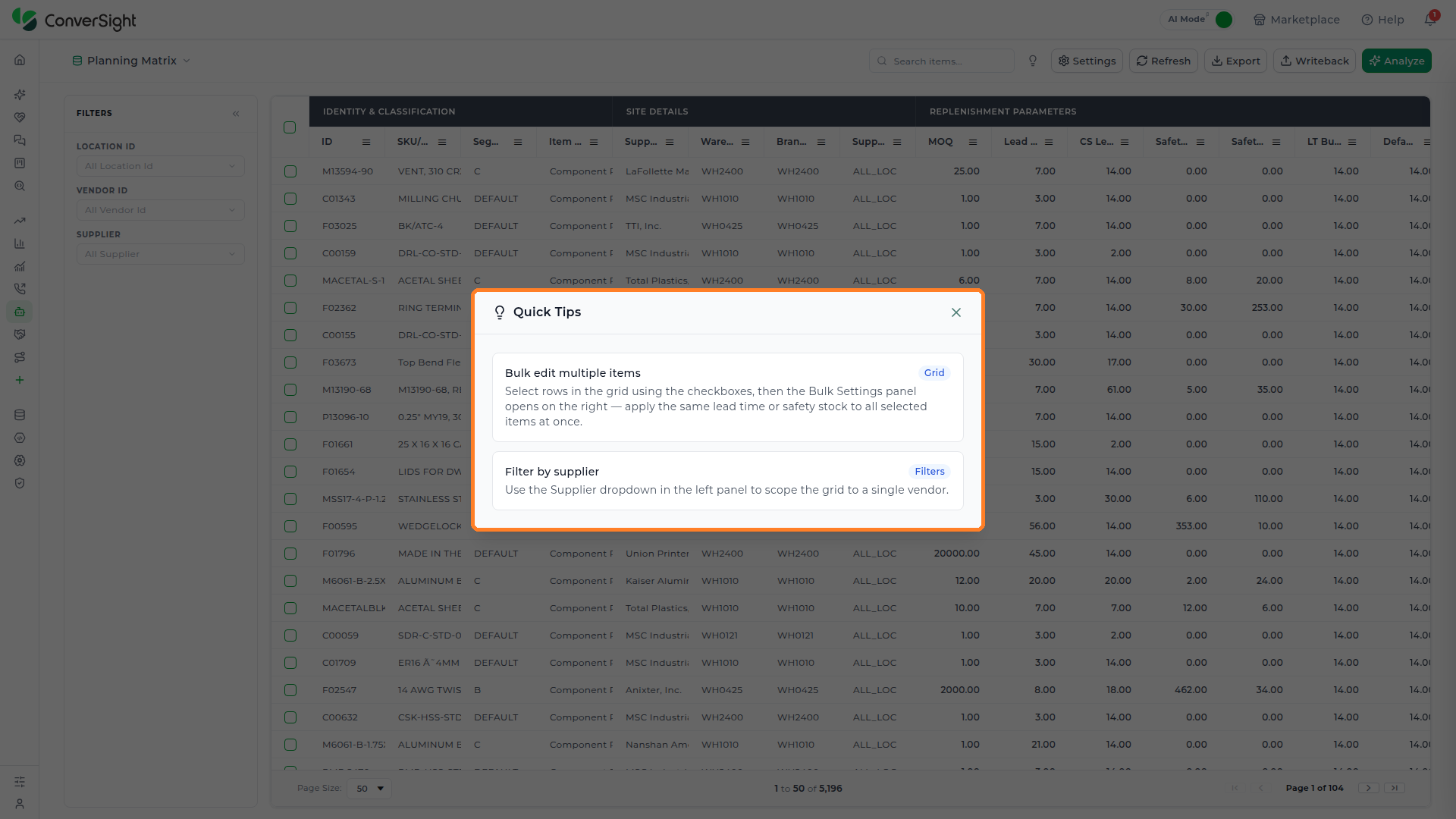
Task: Tick the select-all header checkbox
Action: point(290,127)
